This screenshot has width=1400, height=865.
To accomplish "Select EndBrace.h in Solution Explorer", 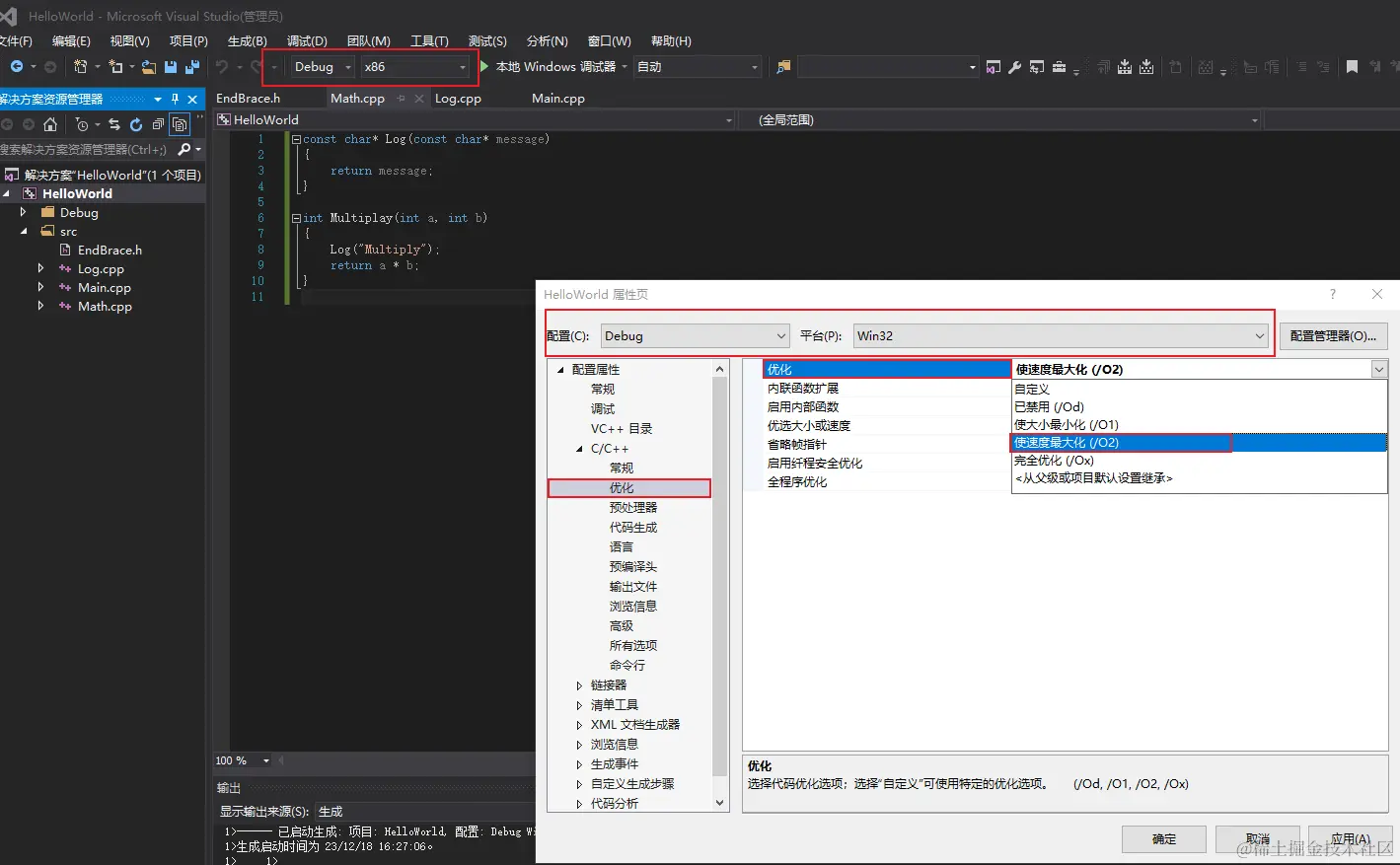I will click(x=110, y=251).
